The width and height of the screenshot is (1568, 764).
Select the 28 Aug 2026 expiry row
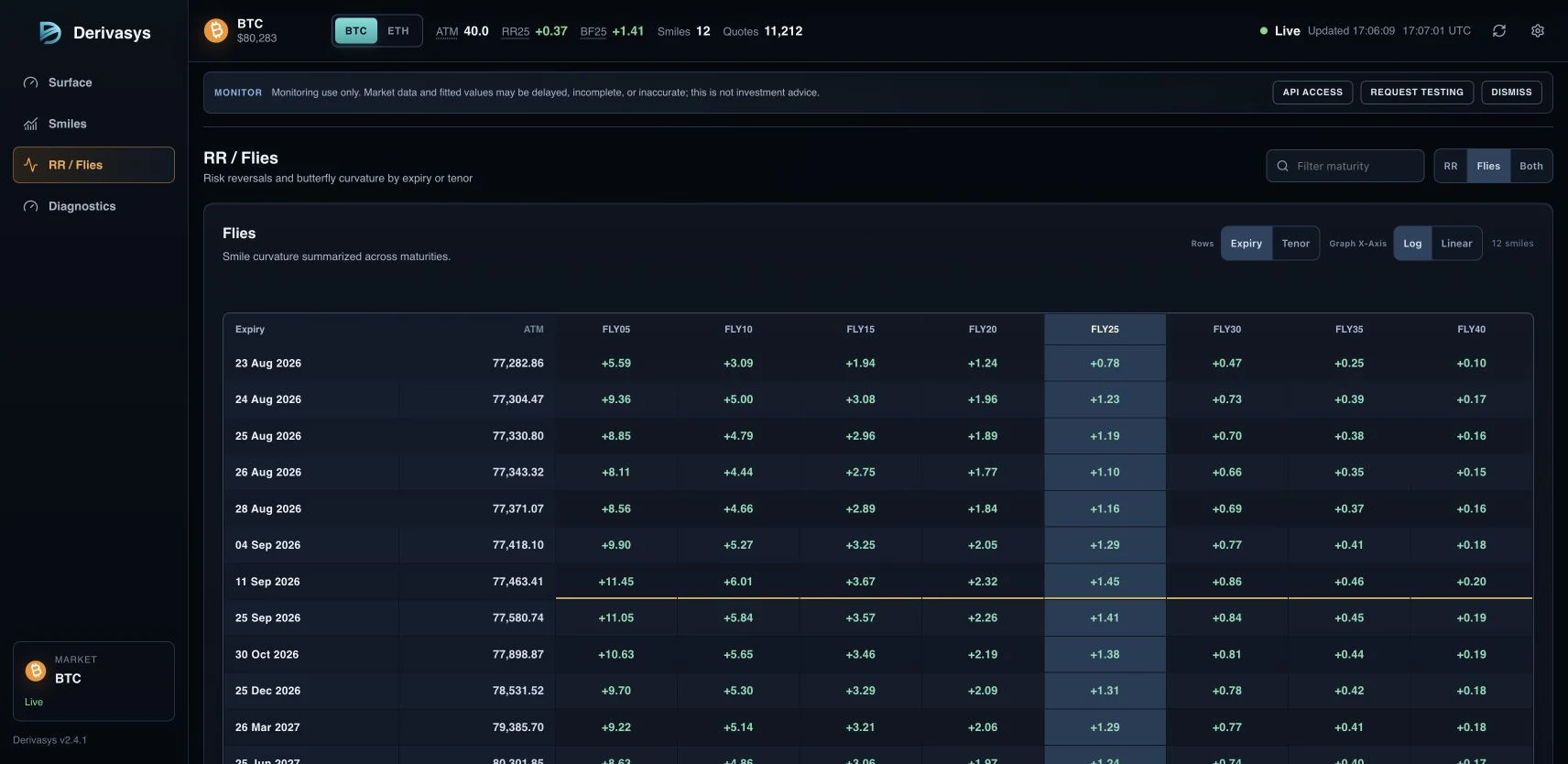877,508
